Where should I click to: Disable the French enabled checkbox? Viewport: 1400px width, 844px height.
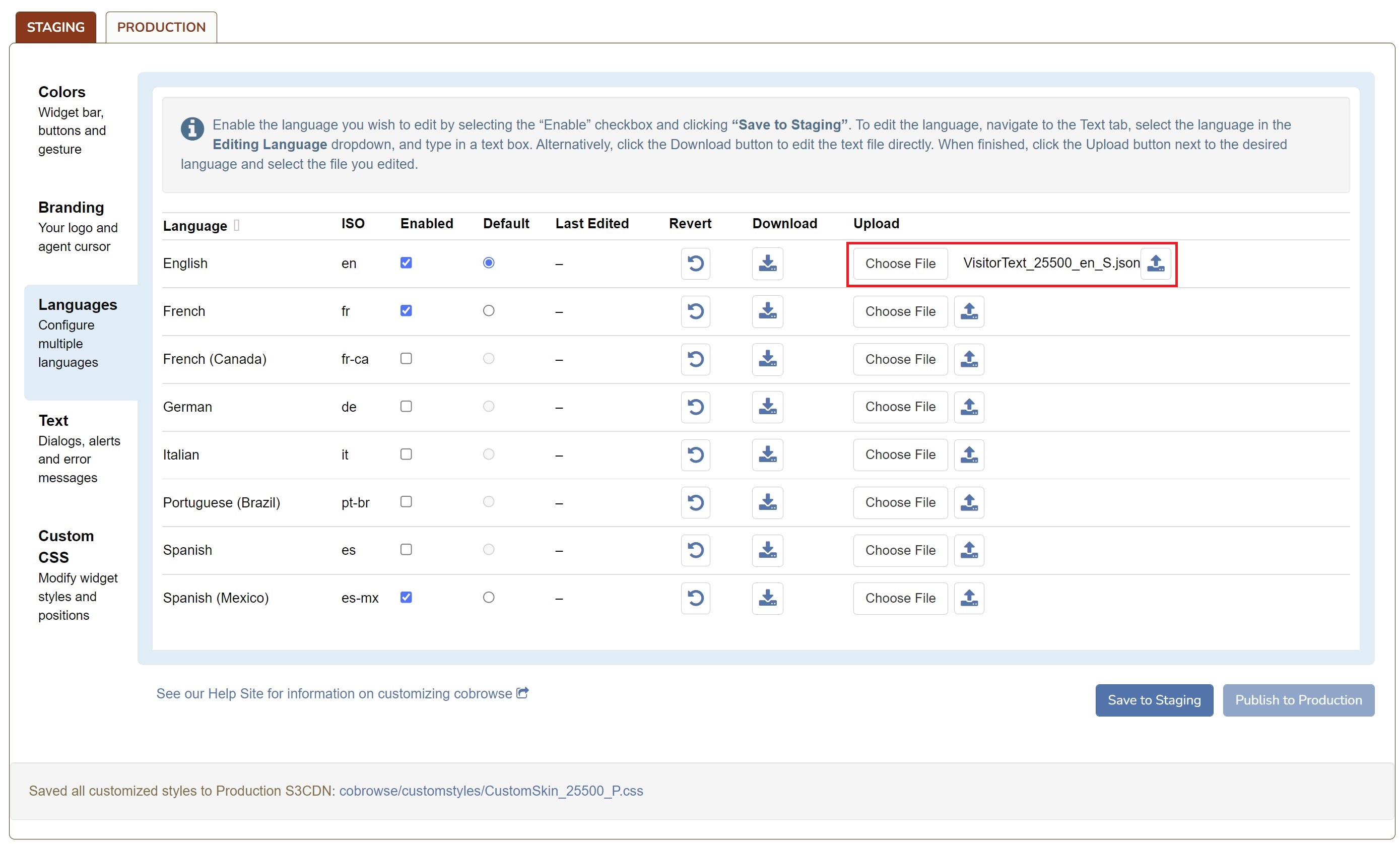tap(406, 310)
